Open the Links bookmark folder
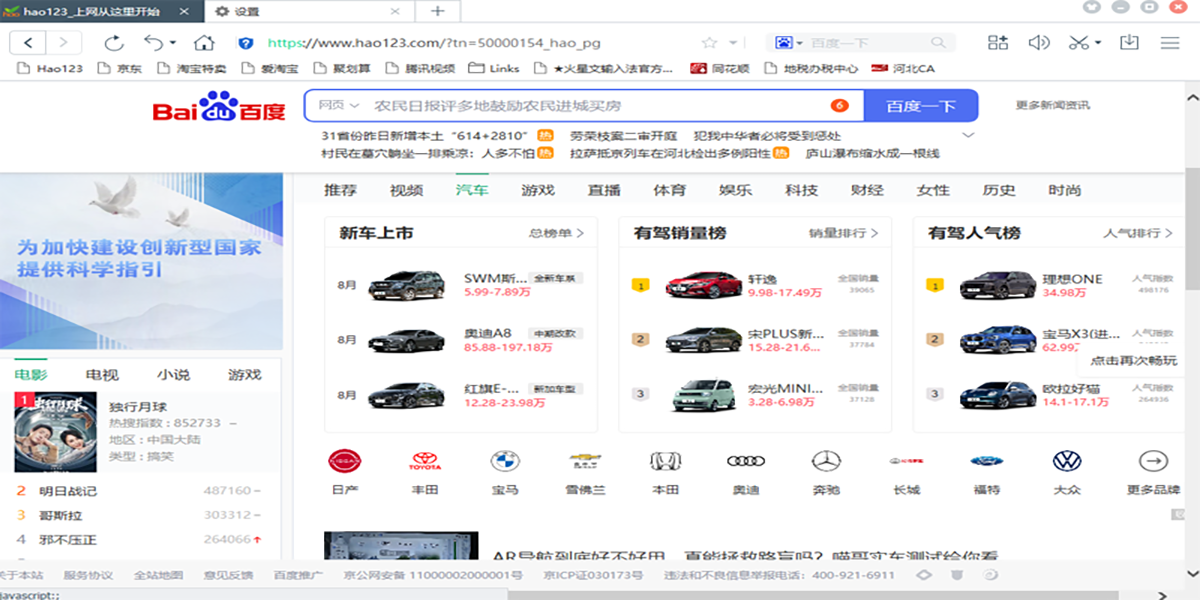 (494, 69)
